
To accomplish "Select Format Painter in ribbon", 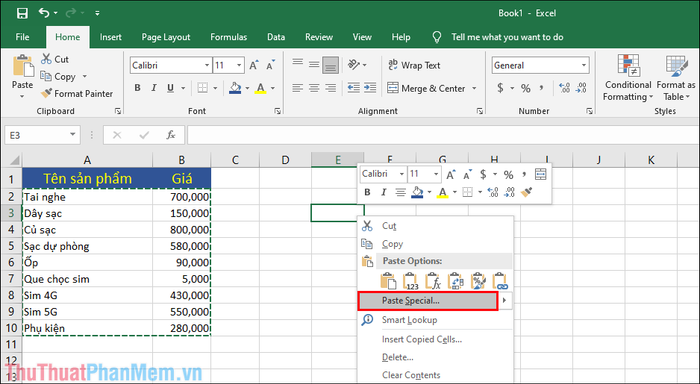I will tap(77, 94).
